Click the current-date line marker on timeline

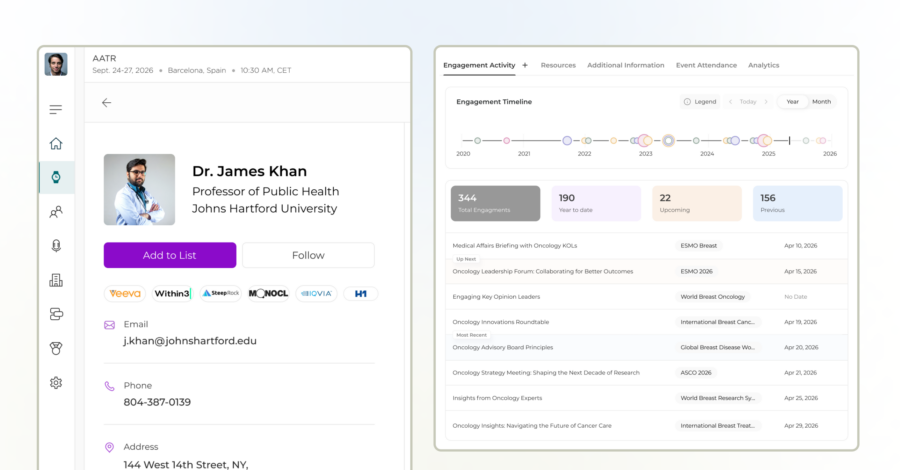coord(789,141)
